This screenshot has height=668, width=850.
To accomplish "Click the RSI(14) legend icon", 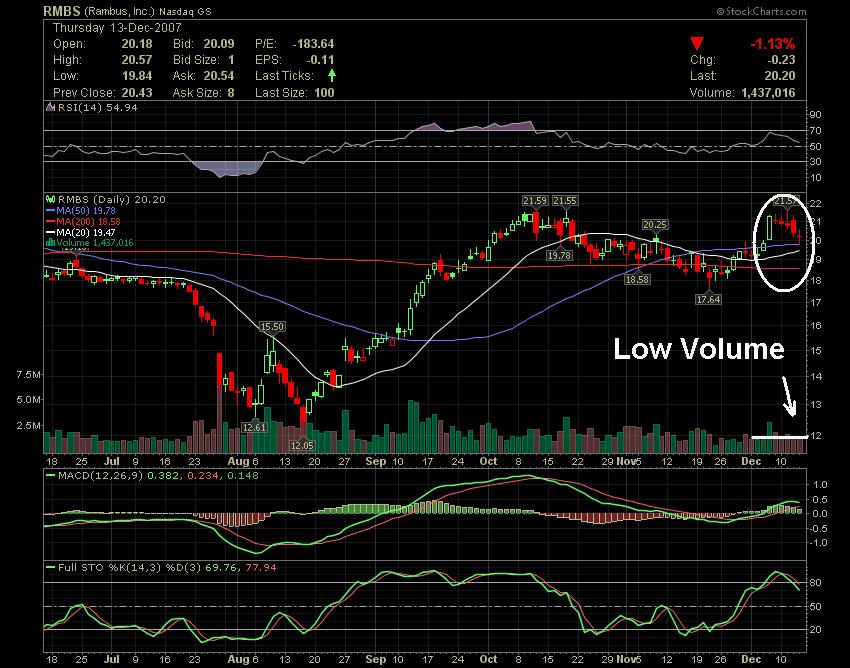I will [50, 107].
